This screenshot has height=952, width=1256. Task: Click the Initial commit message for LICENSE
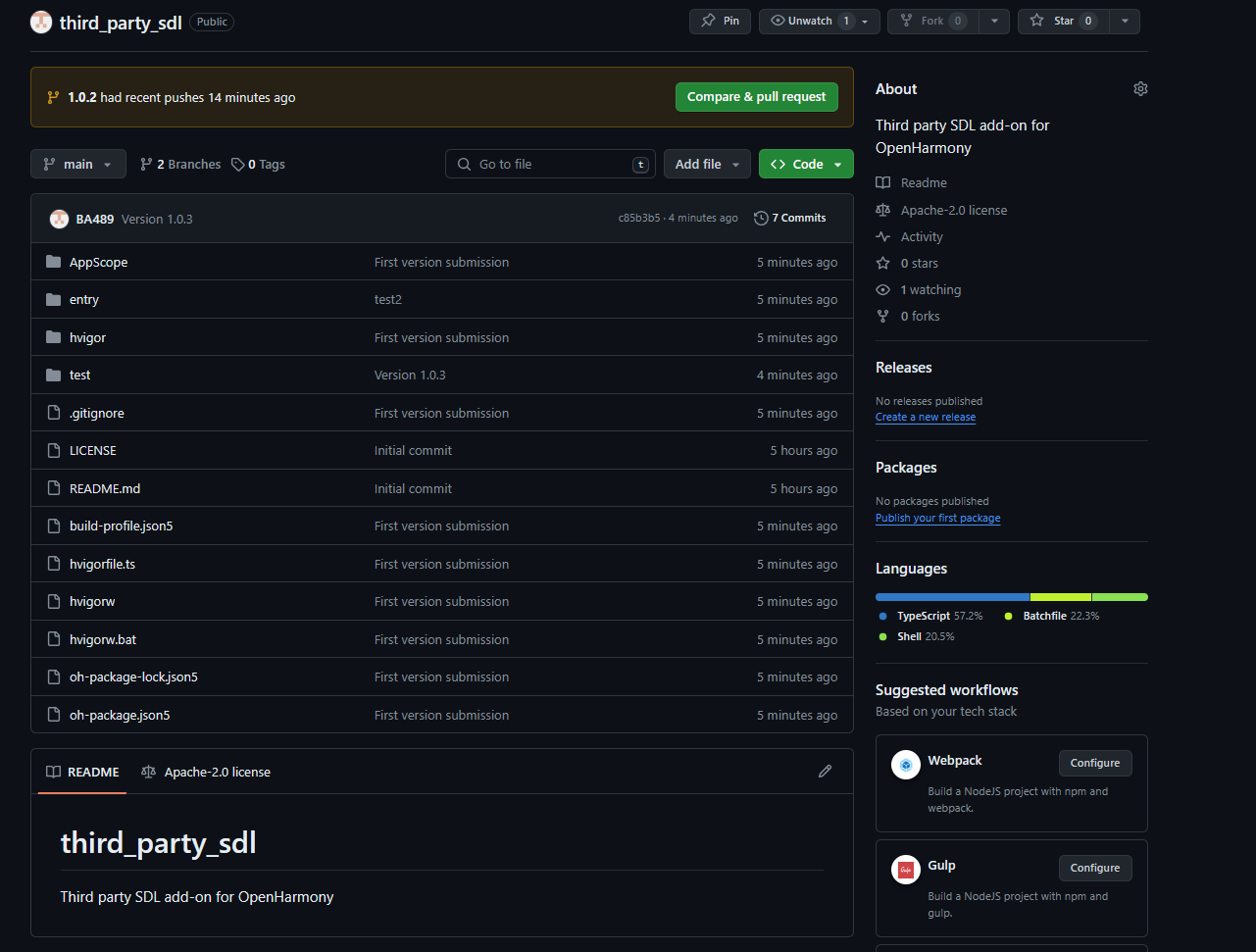(413, 450)
